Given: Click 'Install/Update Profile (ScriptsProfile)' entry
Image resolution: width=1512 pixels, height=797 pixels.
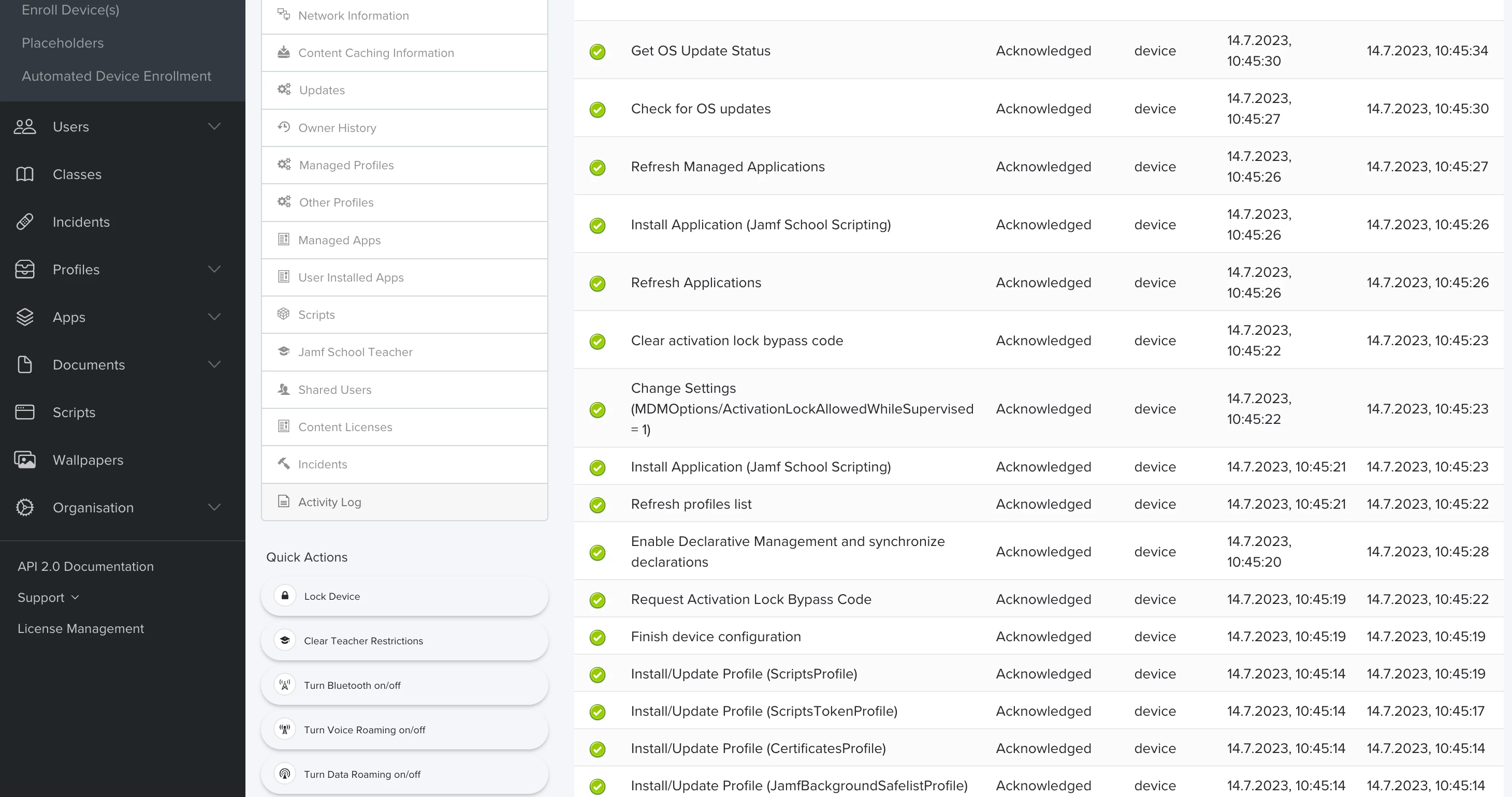Looking at the screenshot, I should 744,673.
